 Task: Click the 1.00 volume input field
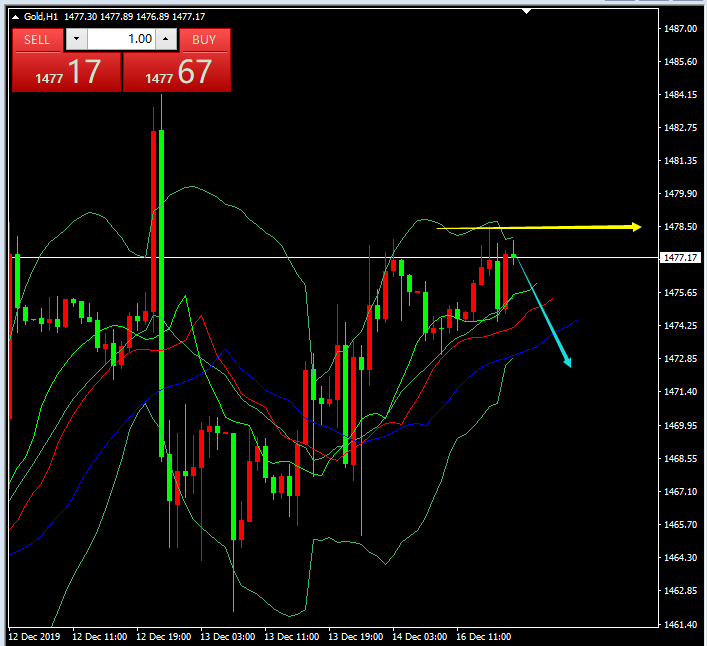[120, 39]
